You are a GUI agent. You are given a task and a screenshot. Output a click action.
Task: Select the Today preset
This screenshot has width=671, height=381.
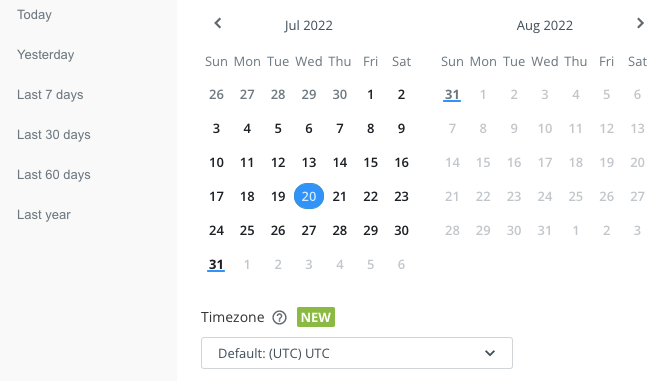click(34, 15)
